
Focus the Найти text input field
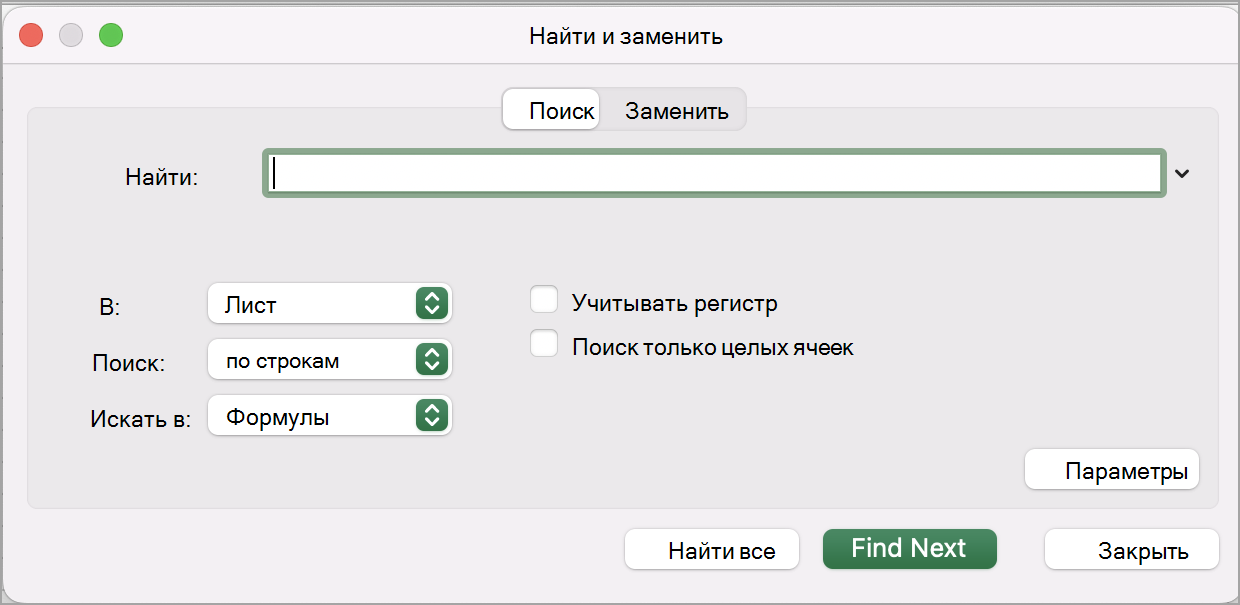[x=714, y=174]
